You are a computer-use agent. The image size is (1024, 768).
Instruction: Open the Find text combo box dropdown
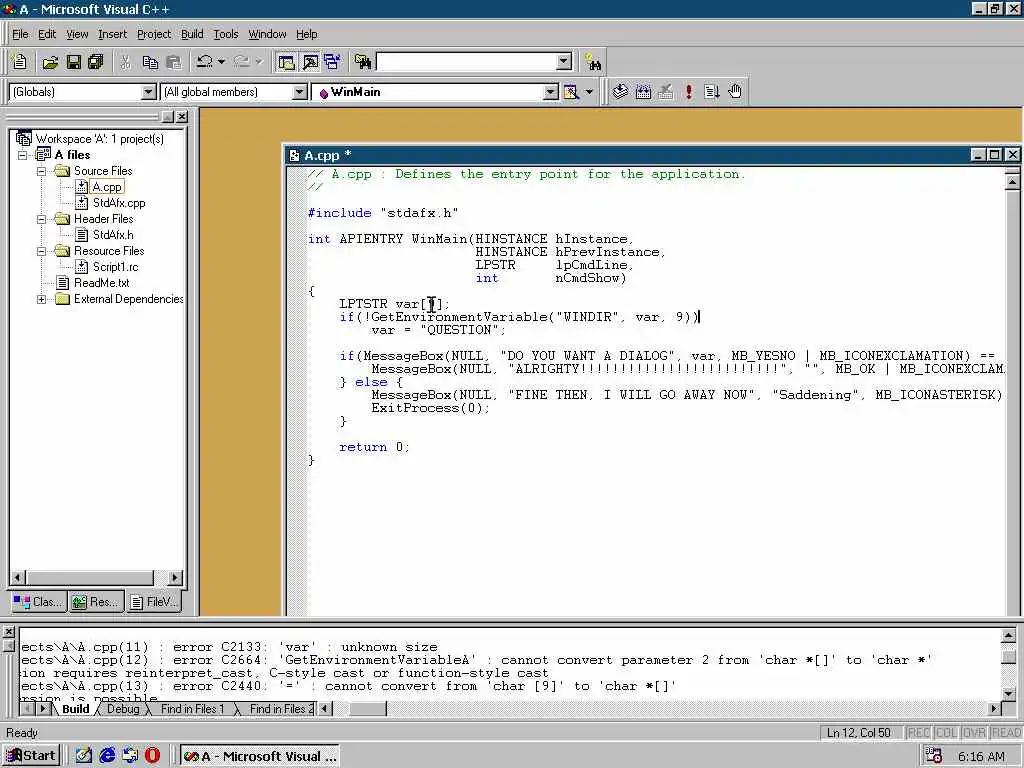pyautogui.click(x=564, y=62)
